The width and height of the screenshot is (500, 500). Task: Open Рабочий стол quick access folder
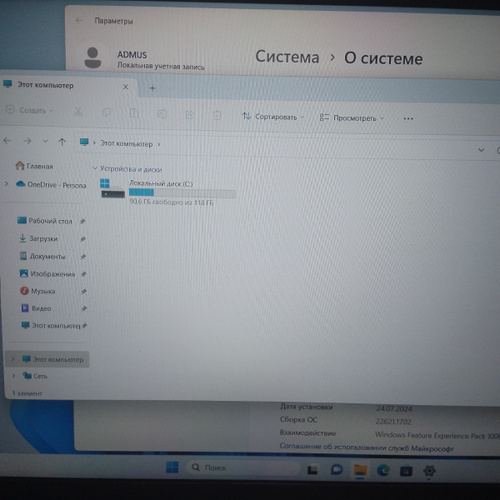point(45,221)
